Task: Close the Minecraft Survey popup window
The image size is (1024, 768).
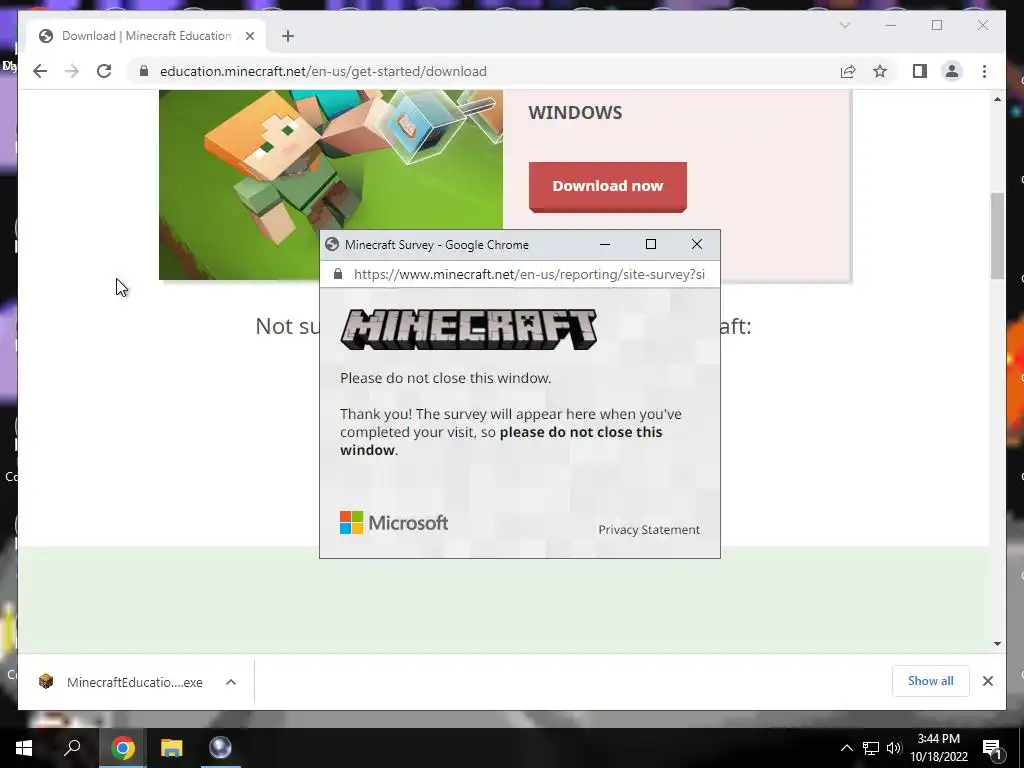Action: point(697,244)
